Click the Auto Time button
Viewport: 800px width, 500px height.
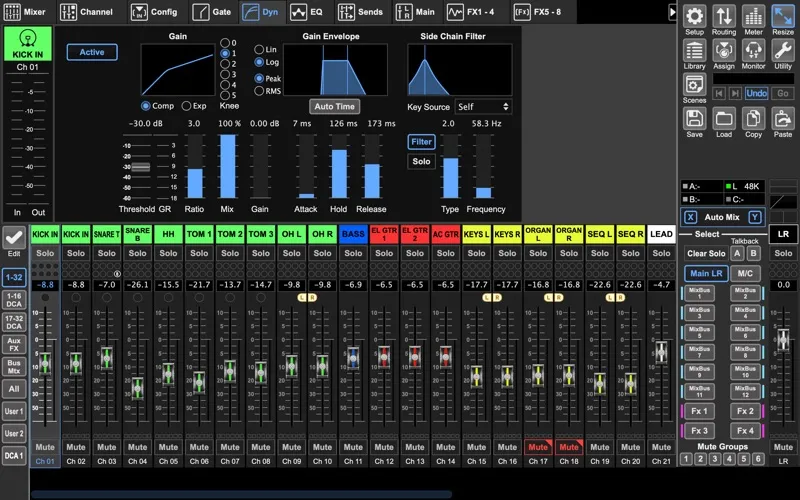[x=334, y=106]
